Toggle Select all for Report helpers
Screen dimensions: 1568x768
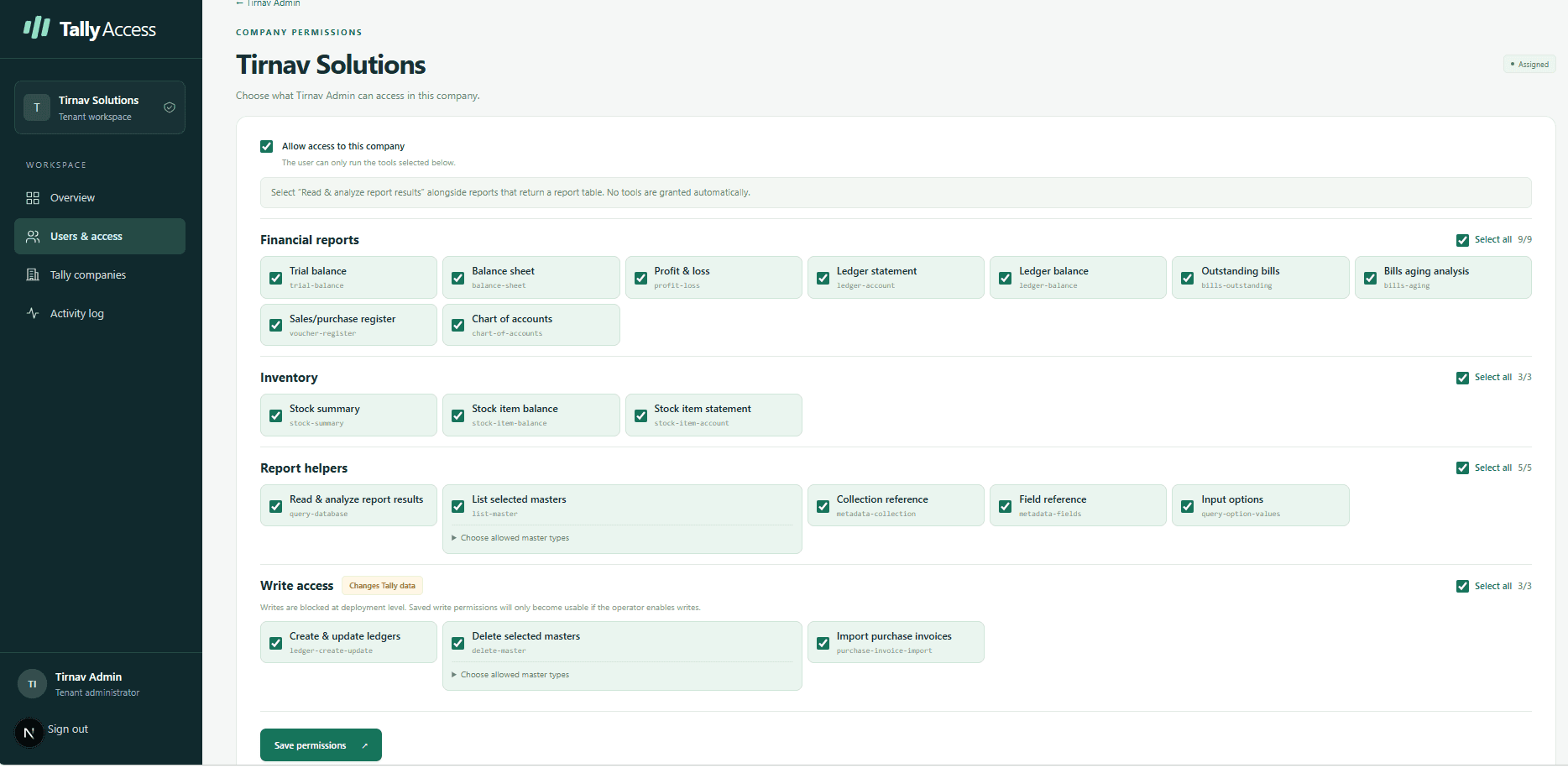point(1462,468)
